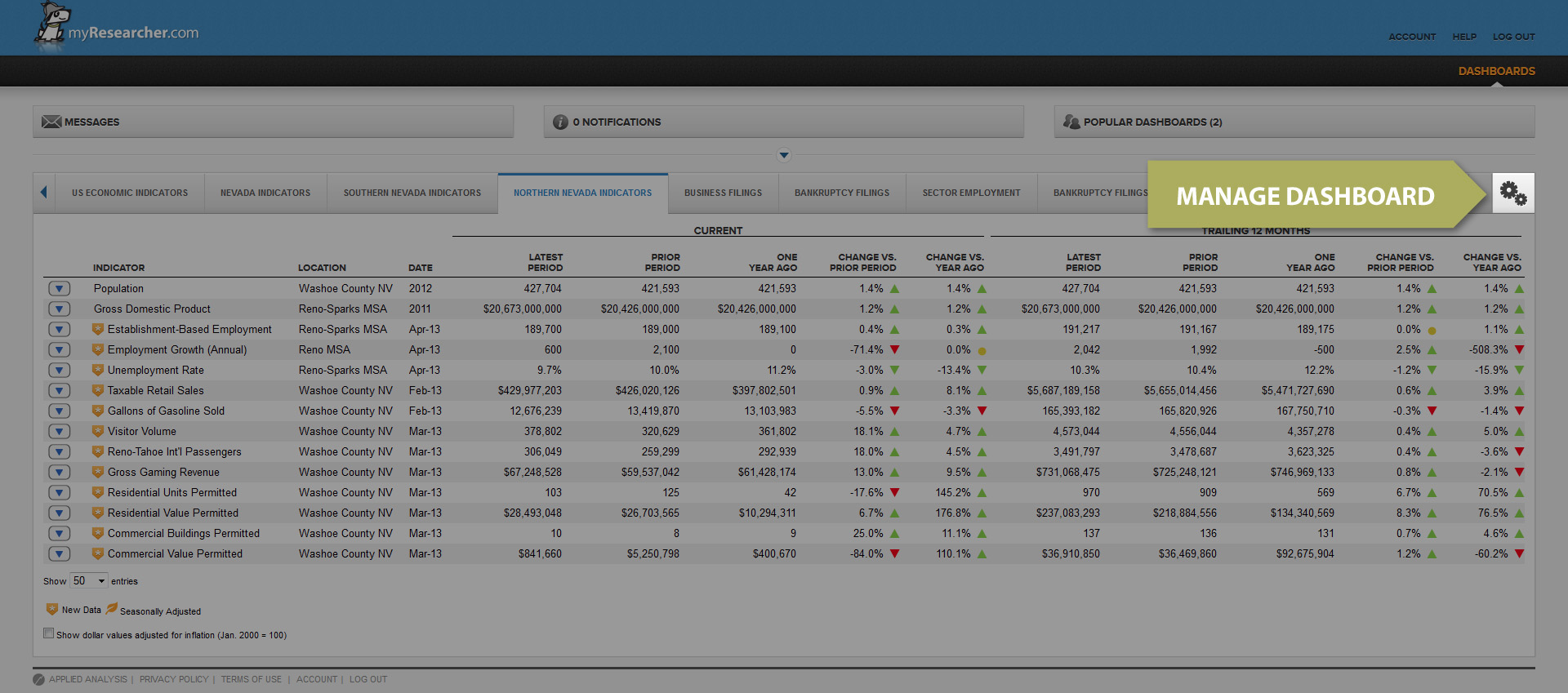Image resolution: width=1568 pixels, height=693 pixels.
Task: Open the Privacy Policy footer link
Action: (x=174, y=679)
